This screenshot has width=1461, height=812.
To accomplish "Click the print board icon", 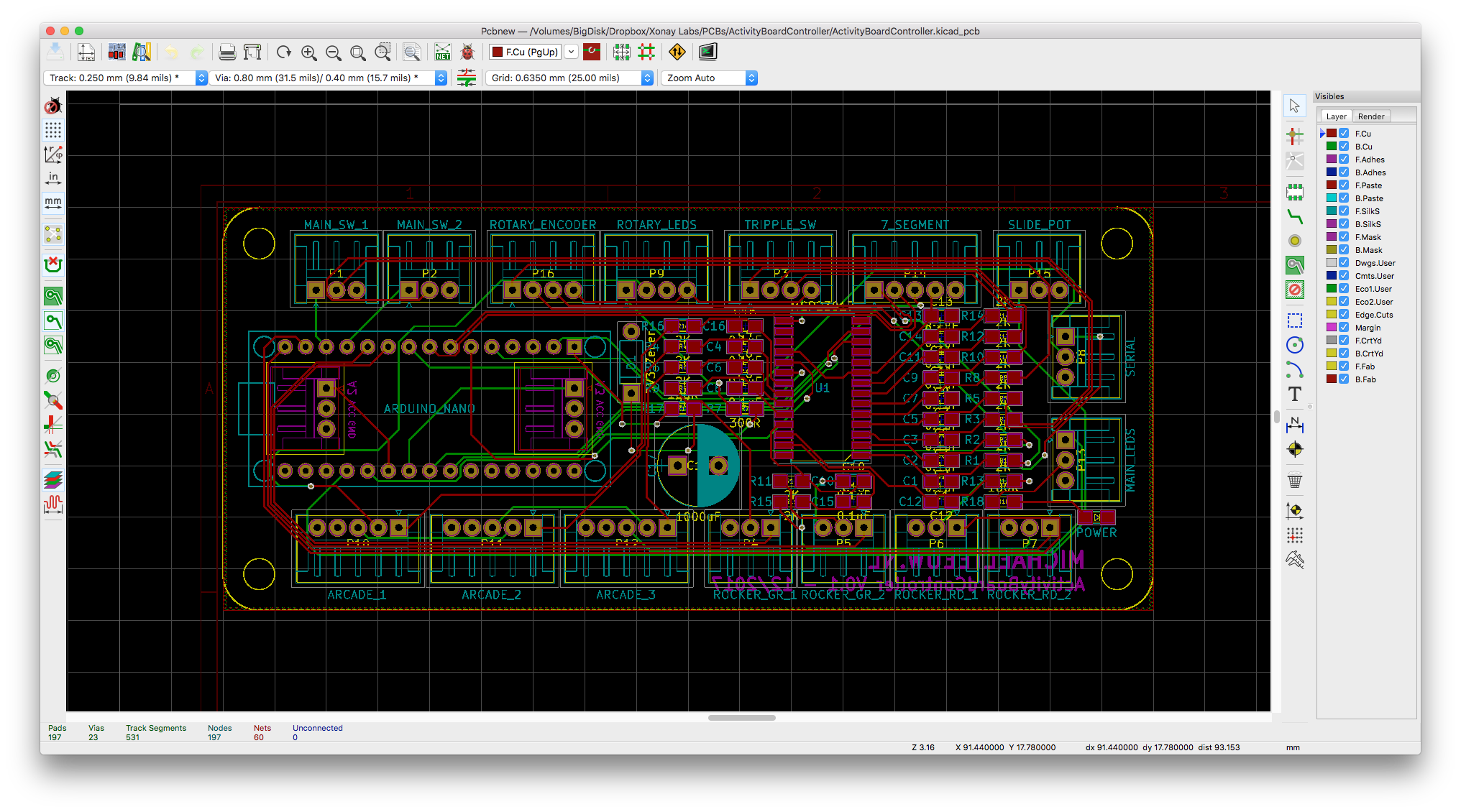I will (227, 52).
